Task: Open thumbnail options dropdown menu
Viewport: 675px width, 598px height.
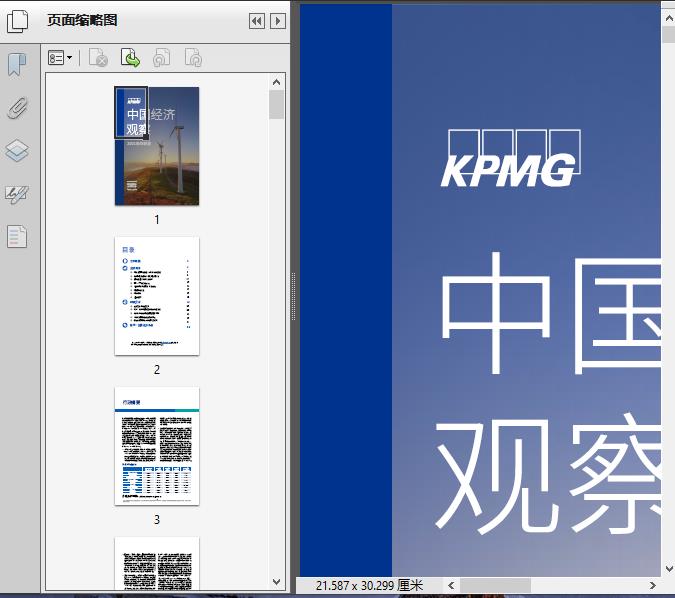Action: point(60,58)
